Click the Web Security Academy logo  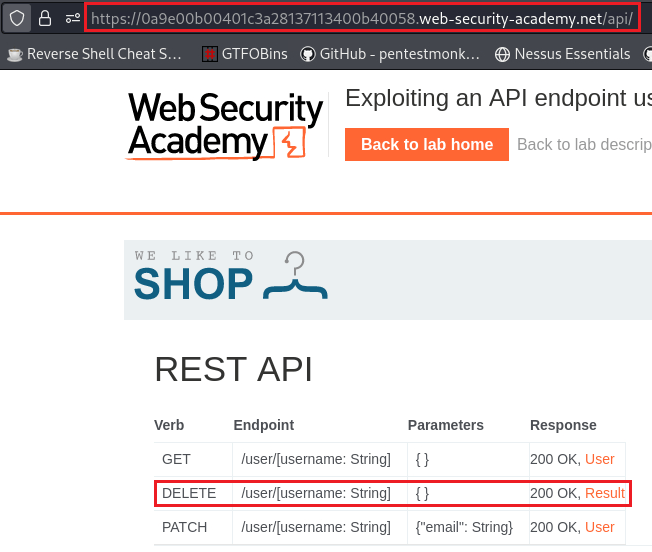pyautogui.click(x=225, y=125)
